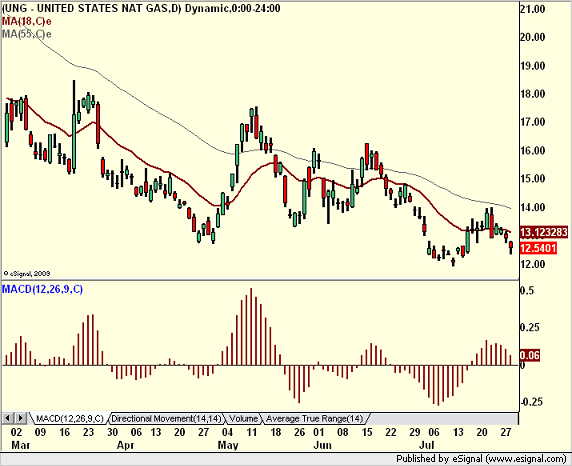Click the 13.123283 MA value tag
Screen dimensions: 572x466
(544, 232)
